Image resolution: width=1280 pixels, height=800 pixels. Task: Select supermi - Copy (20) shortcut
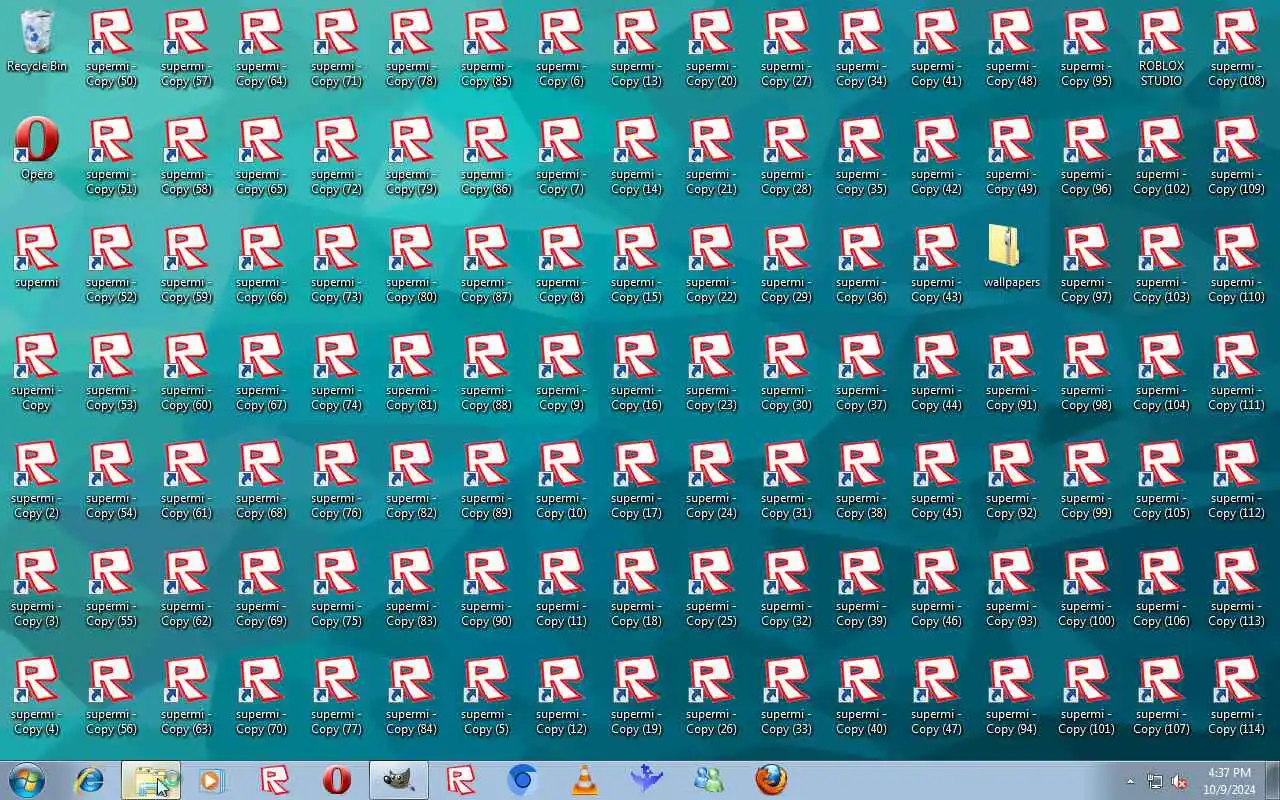point(712,48)
